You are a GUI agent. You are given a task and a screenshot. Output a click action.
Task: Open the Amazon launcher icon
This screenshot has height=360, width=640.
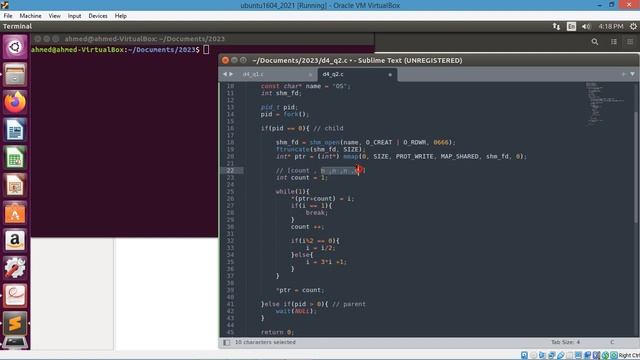coord(15,241)
